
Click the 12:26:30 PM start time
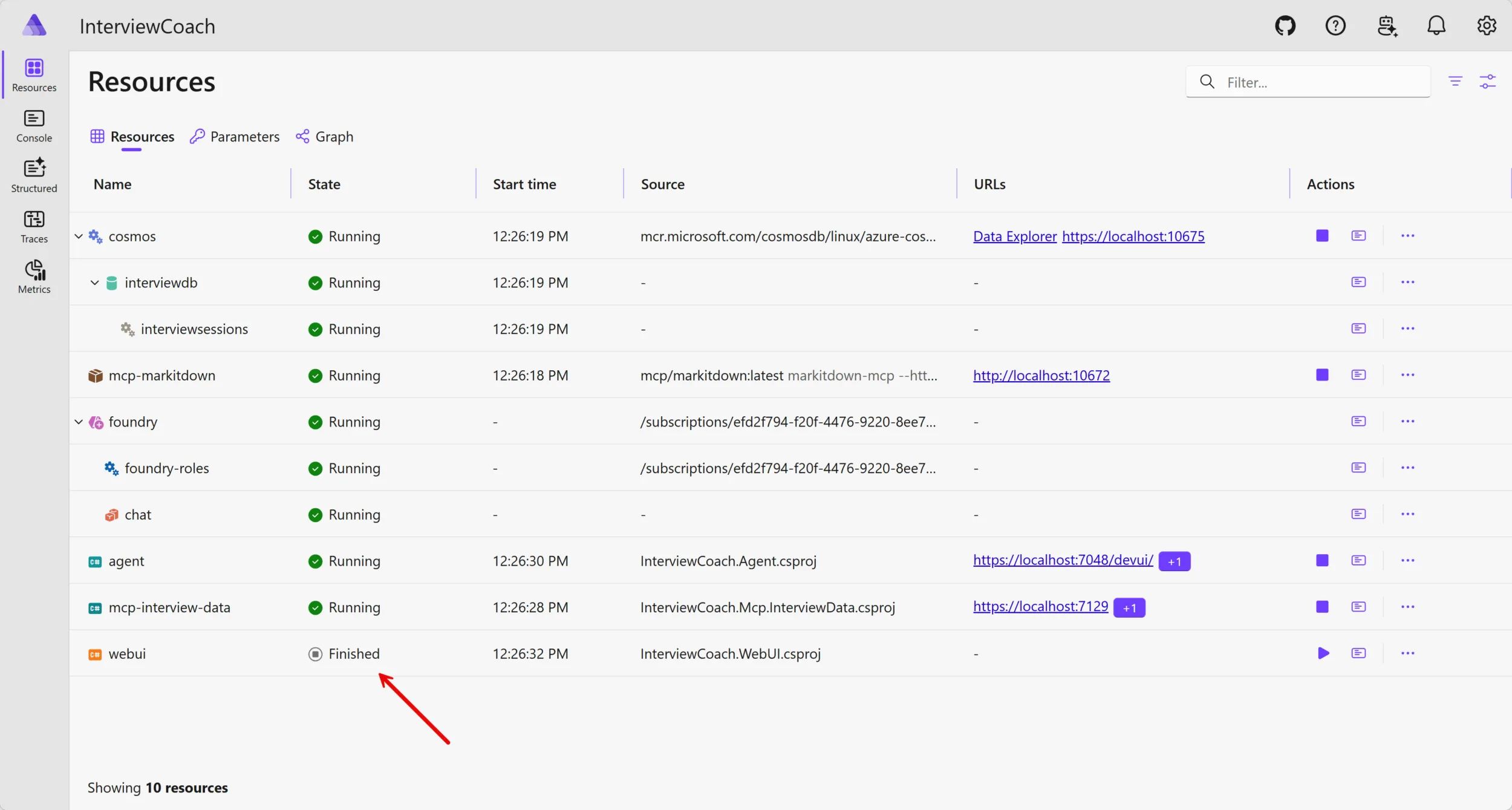pos(530,561)
